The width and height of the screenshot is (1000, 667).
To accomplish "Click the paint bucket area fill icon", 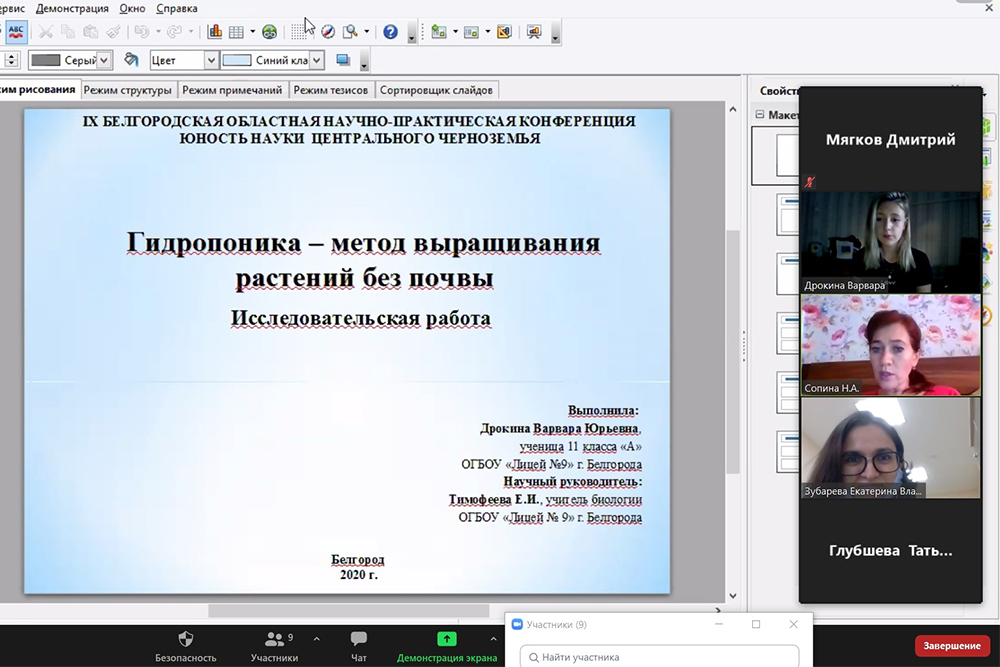I will click(131, 60).
